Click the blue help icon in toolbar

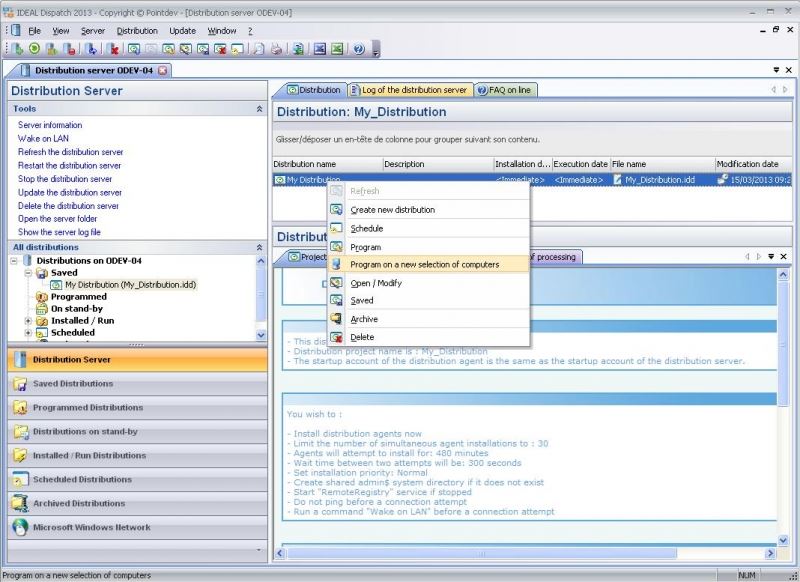pyautogui.click(x=357, y=48)
